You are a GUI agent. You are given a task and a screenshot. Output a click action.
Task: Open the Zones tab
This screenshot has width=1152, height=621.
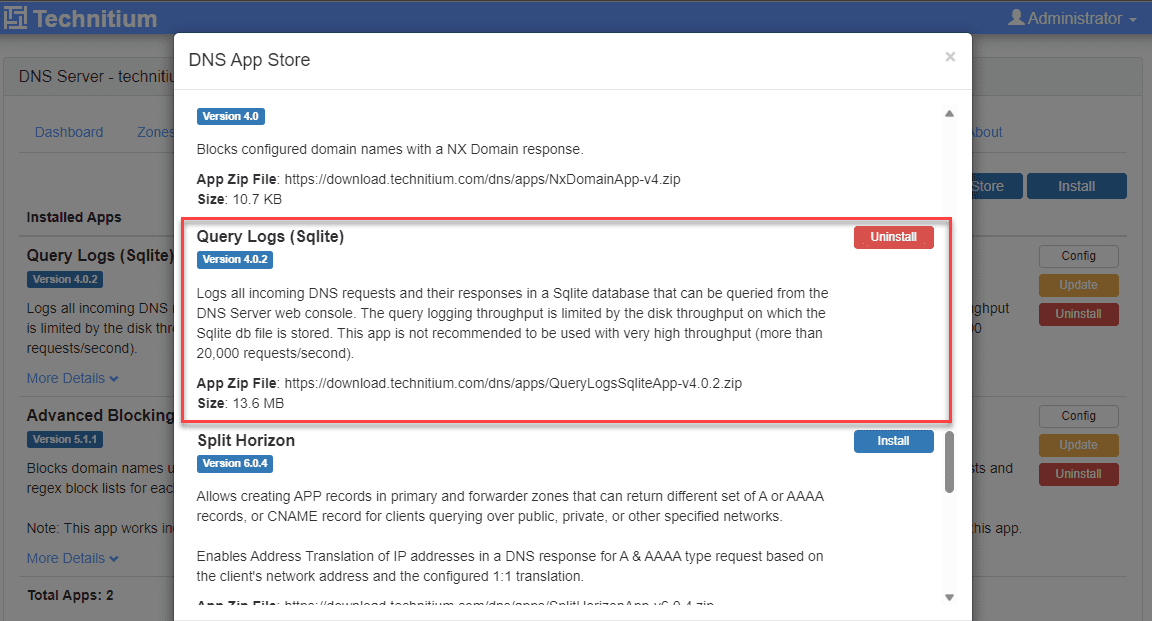click(155, 132)
